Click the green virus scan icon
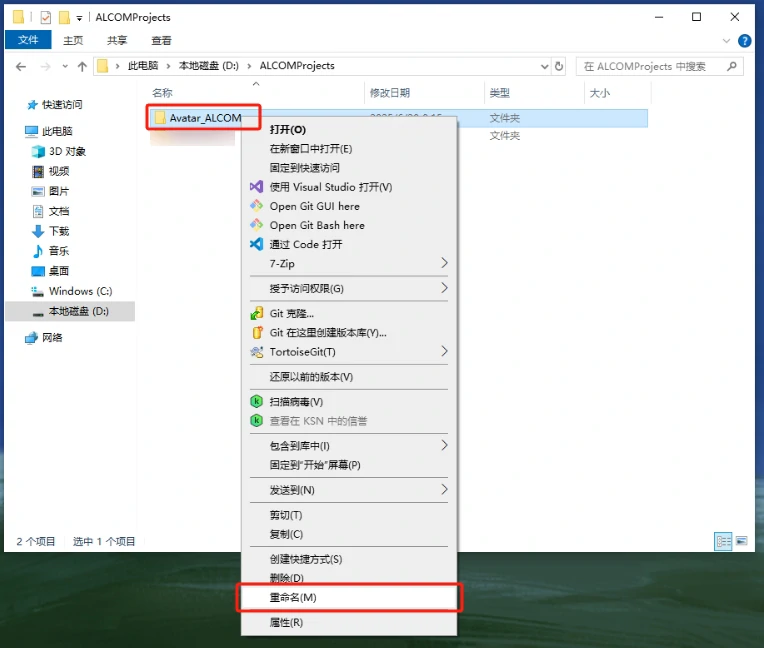This screenshot has height=648, width=764. pos(256,401)
